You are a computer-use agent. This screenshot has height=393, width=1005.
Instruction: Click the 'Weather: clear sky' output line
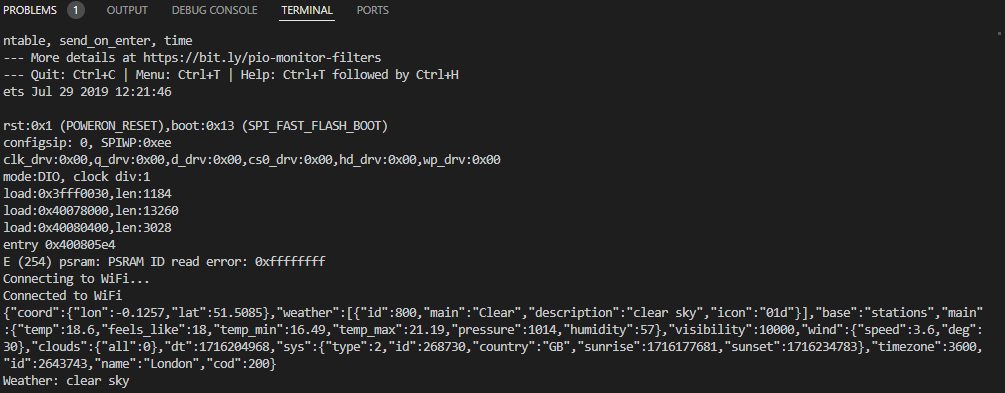click(x=66, y=381)
